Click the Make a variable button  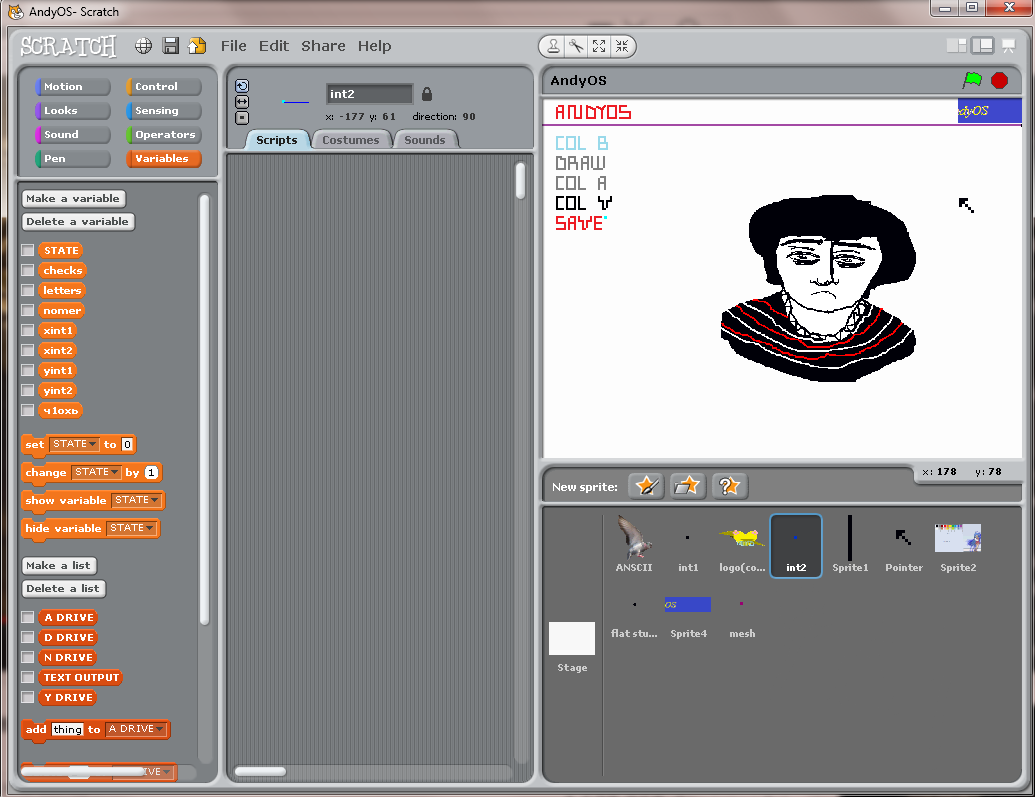[73, 198]
